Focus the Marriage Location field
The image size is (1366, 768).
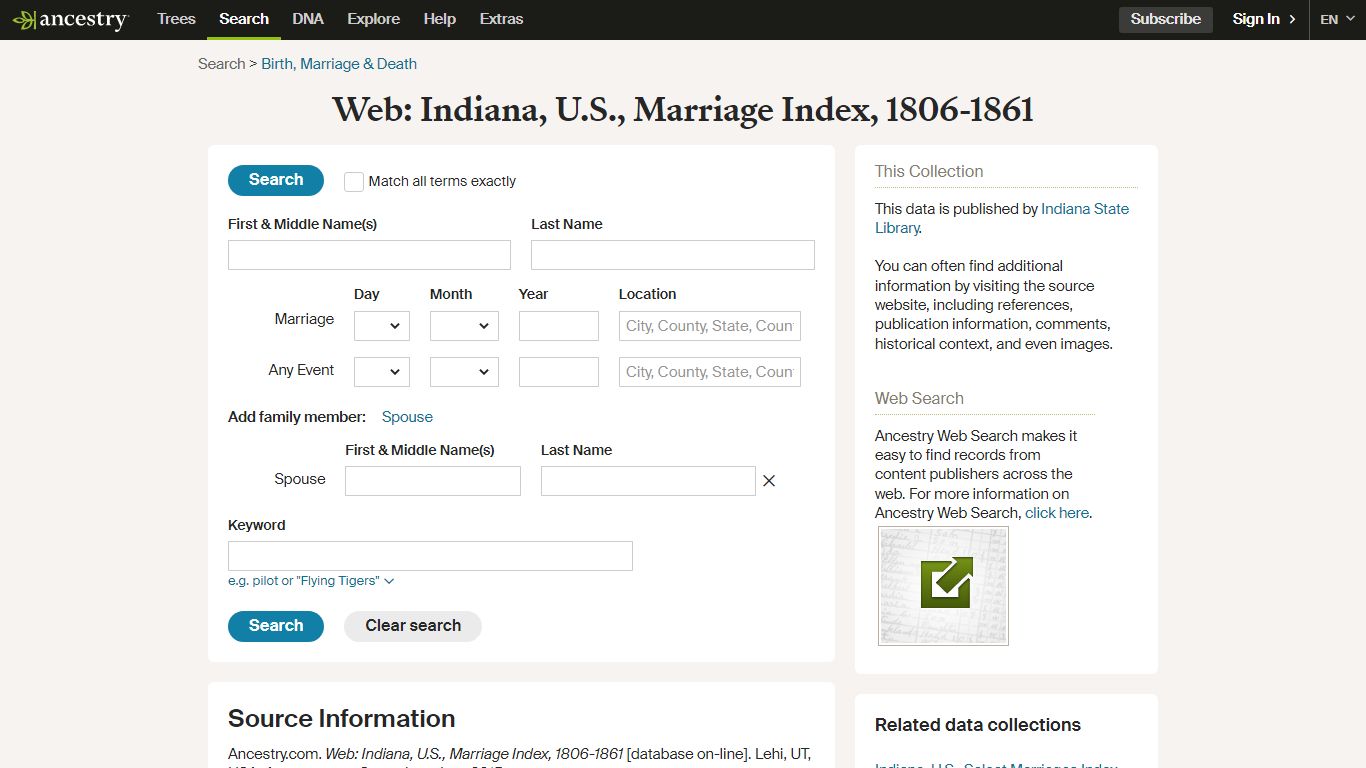point(710,326)
